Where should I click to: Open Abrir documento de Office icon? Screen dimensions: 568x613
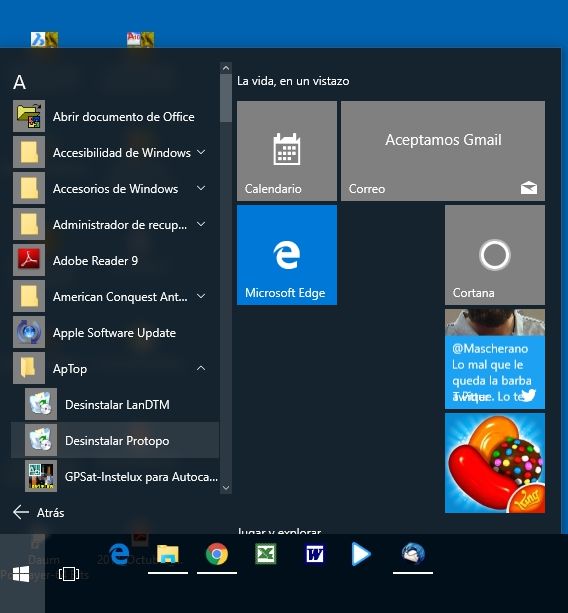[29, 116]
